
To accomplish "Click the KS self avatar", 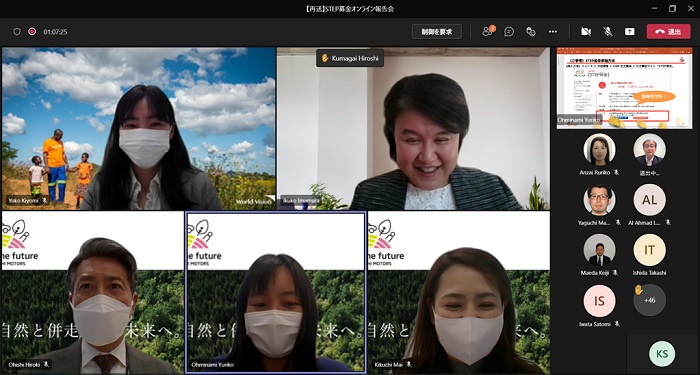I will [x=662, y=354].
